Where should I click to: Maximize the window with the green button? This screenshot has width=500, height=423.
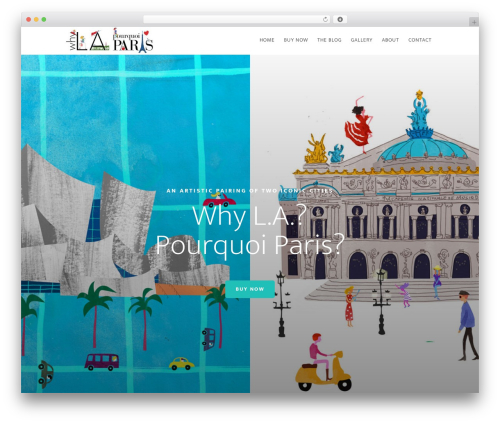pos(44,20)
